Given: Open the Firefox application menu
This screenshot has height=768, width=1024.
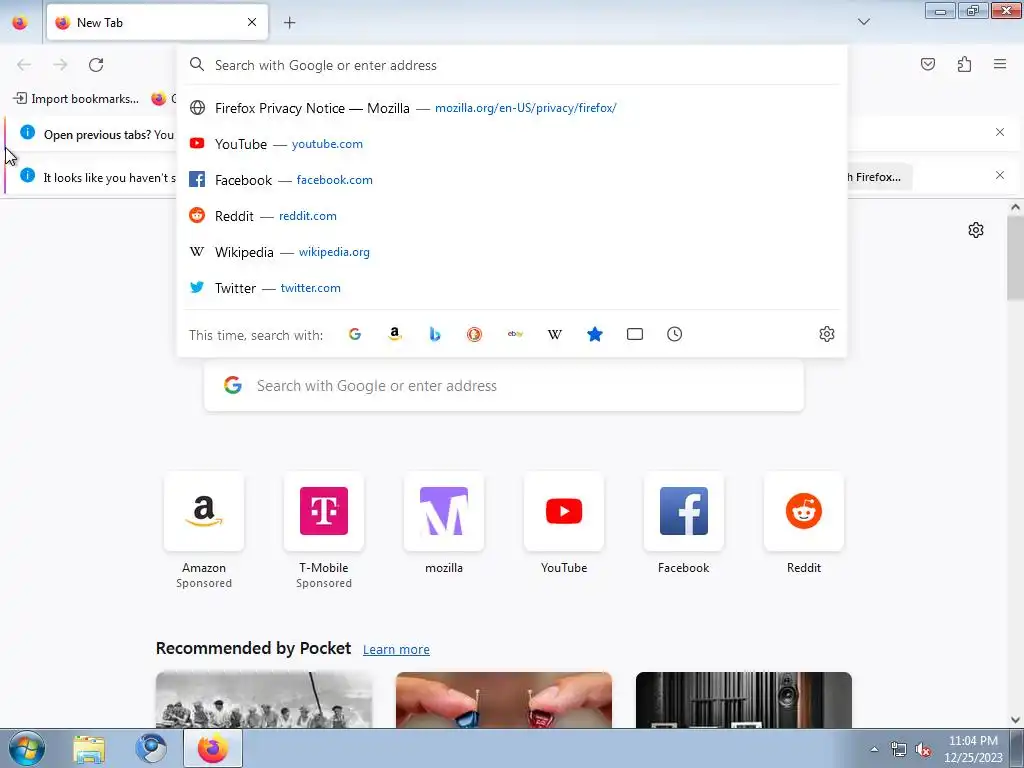Looking at the screenshot, I should coord(1000,64).
